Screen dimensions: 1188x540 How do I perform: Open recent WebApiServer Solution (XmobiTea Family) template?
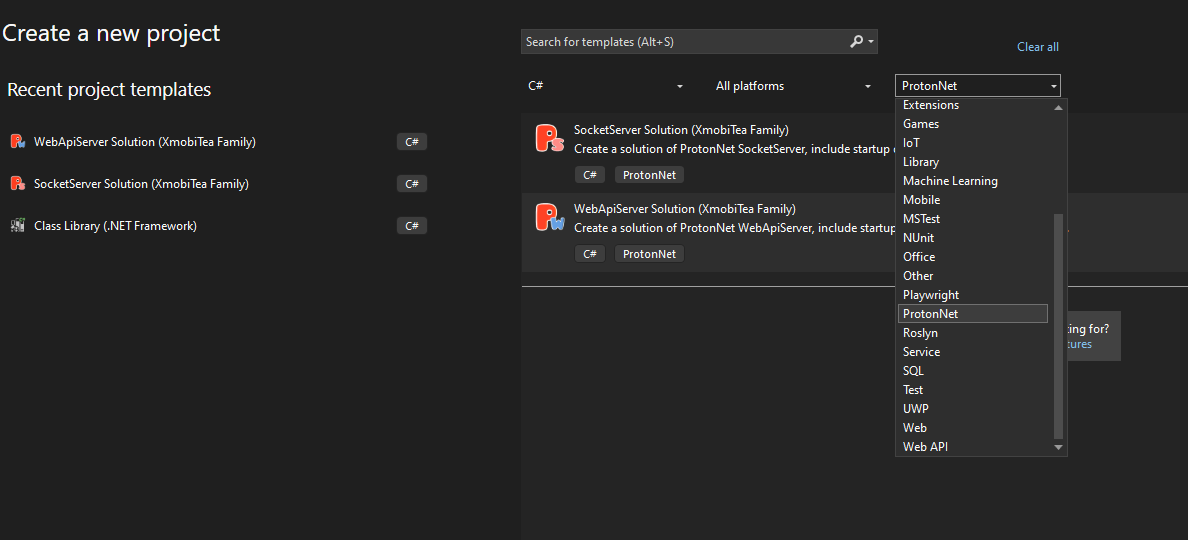pyautogui.click(x=145, y=142)
